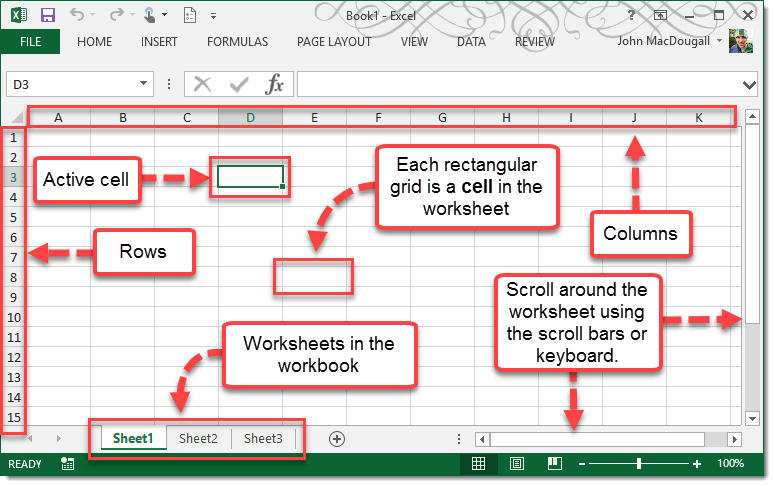Click the Redo arrow icon
Screen dimensions: 774x486
point(116,15)
